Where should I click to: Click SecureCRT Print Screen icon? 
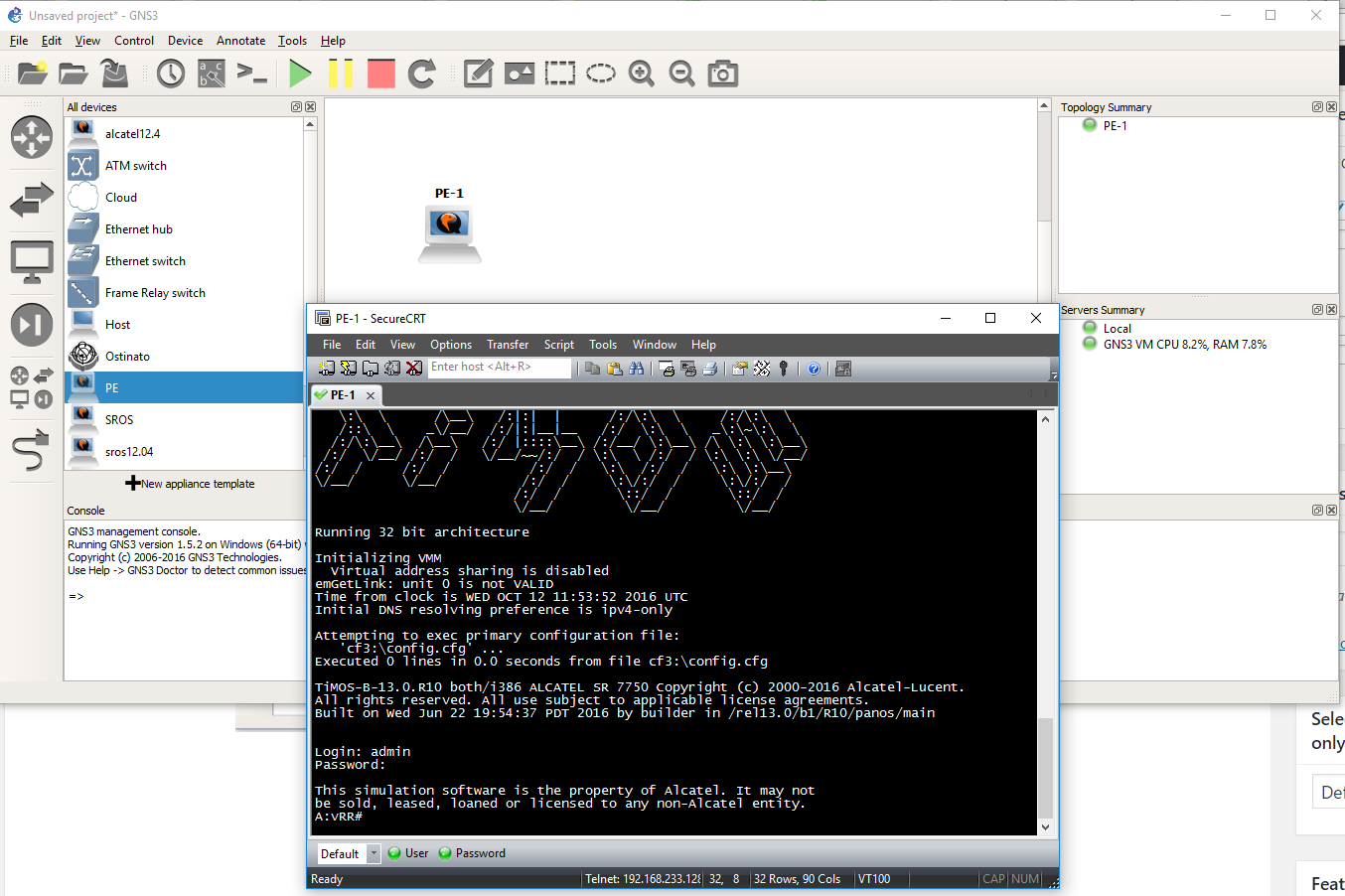[667, 369]
